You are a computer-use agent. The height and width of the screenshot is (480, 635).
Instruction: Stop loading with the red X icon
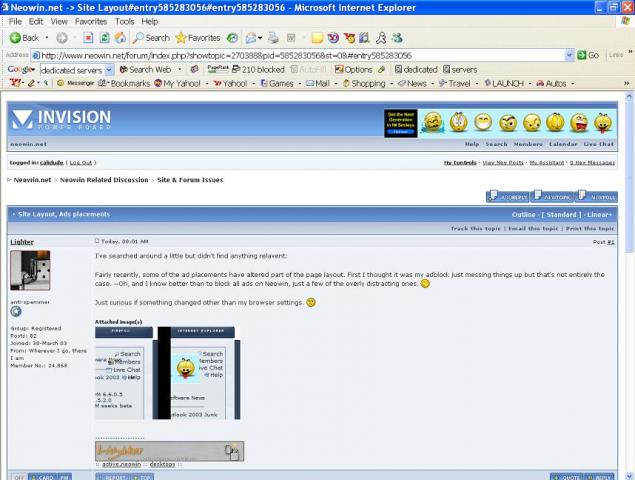(x=88, y=38)
